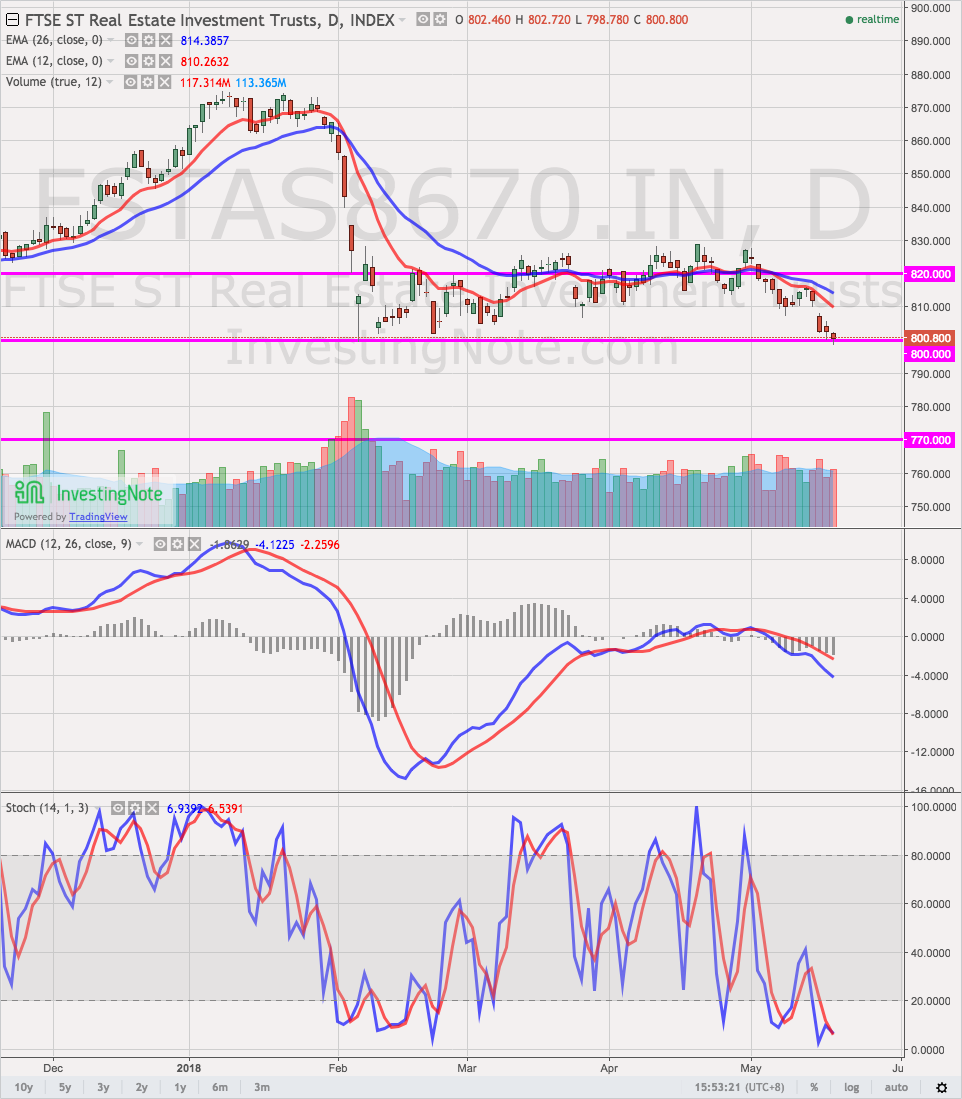Click the 820.000 price level label

932,274
